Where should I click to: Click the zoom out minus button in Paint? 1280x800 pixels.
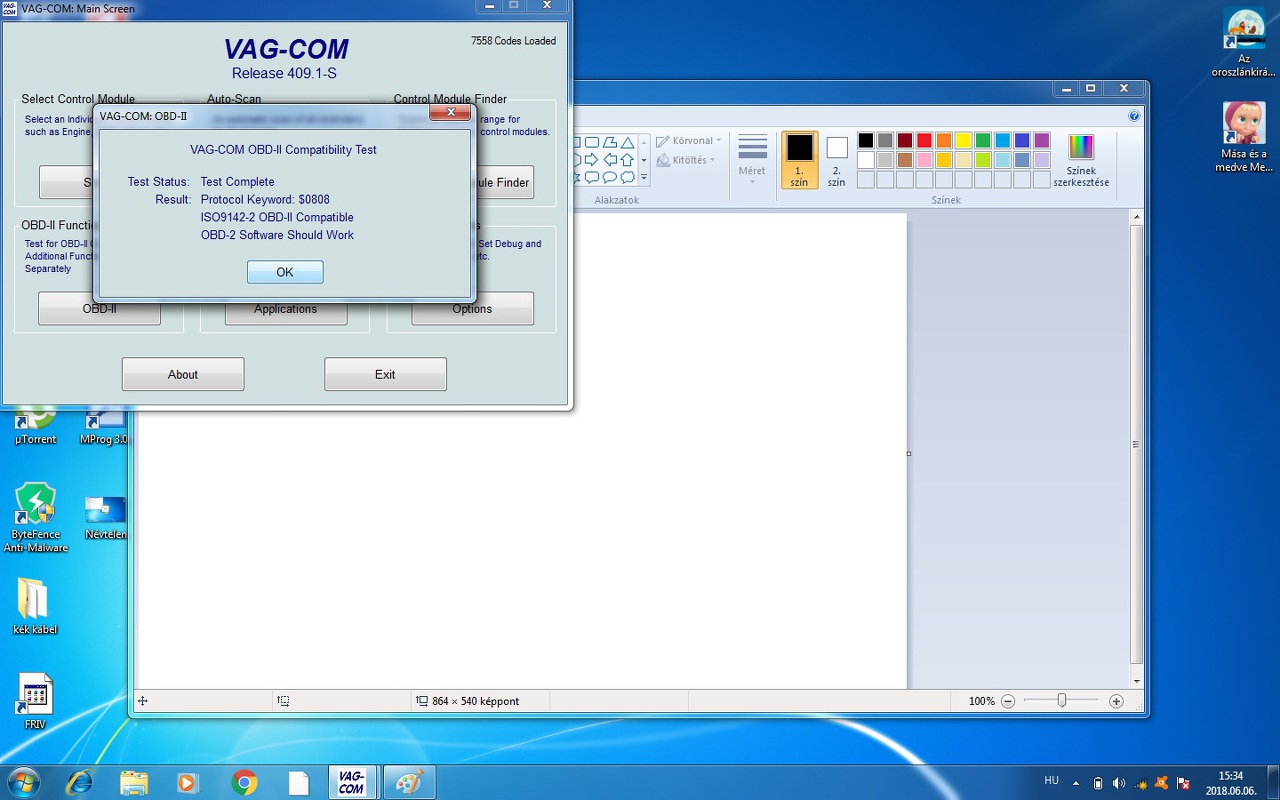click(1008, 702)
